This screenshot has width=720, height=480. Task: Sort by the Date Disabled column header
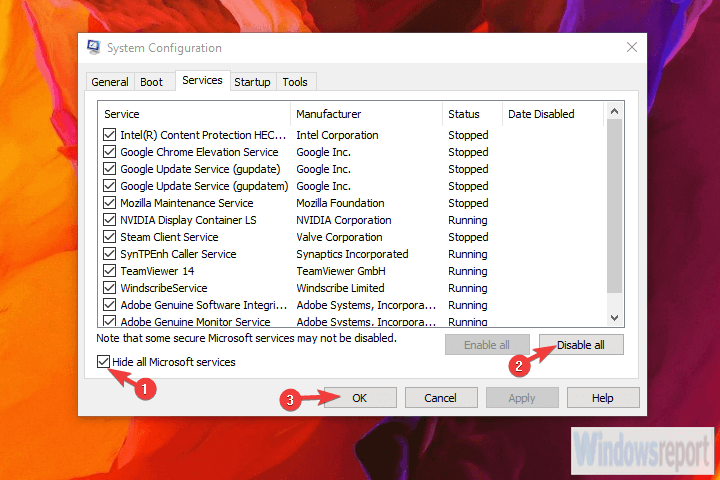(553, 114)
